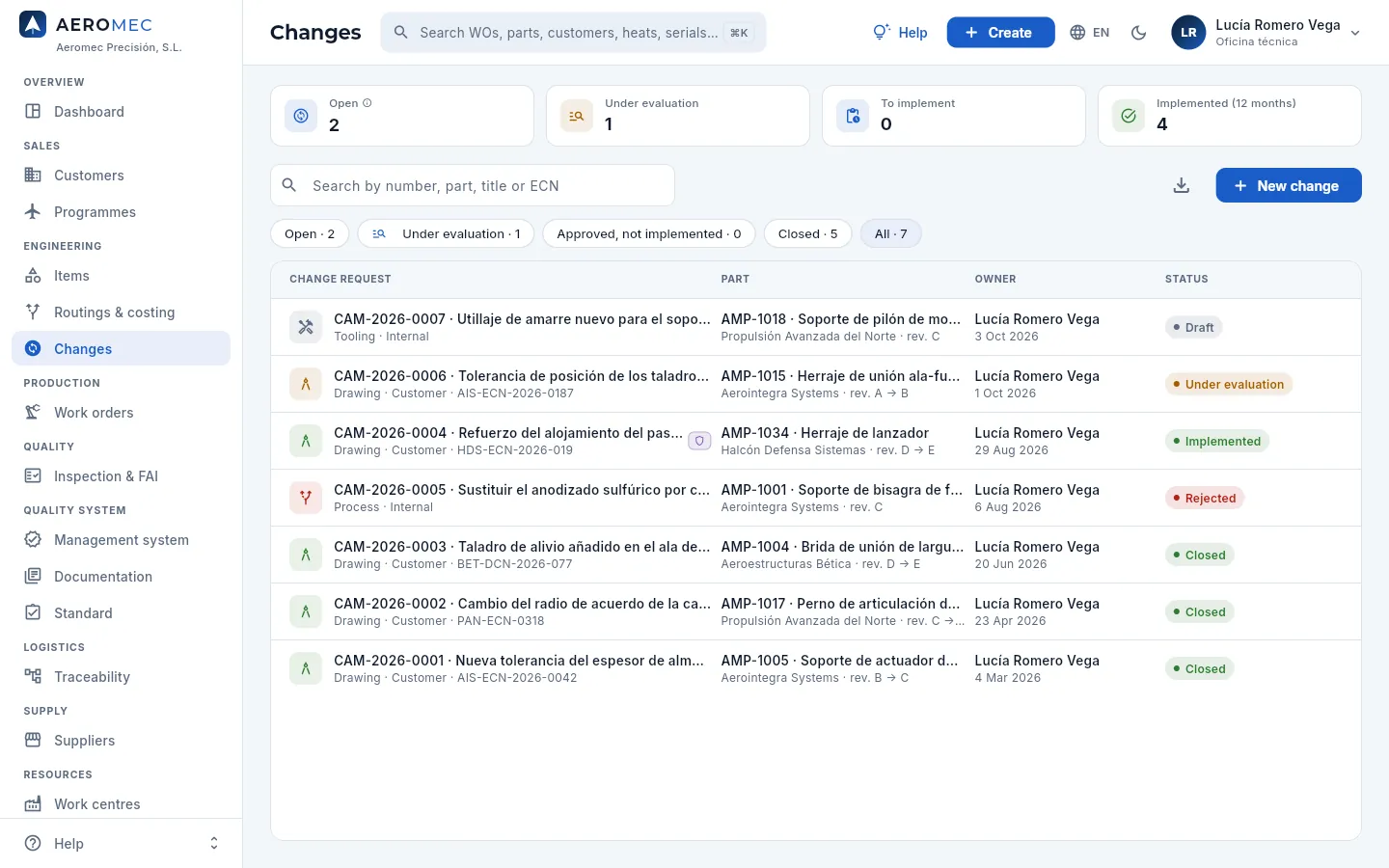Open the language selector EN
This screenshot has height=868, width=1389.
[1090, 33]
